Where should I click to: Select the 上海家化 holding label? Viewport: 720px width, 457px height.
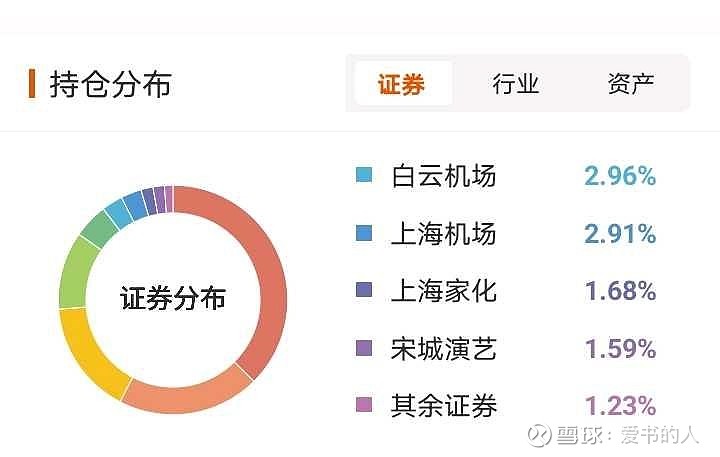coord(444,291)
